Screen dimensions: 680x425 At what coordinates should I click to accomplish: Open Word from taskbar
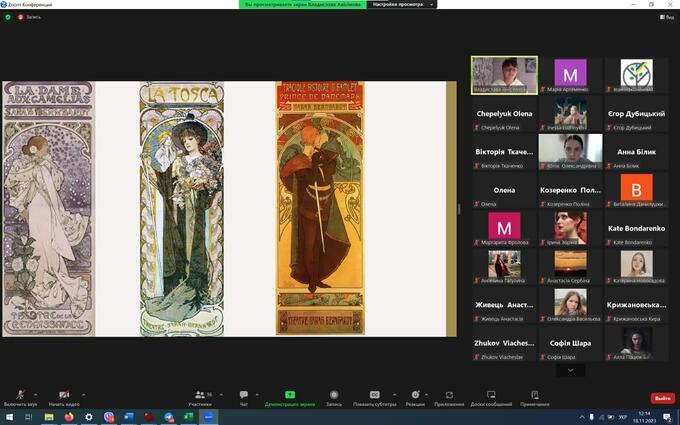point(129,417)
